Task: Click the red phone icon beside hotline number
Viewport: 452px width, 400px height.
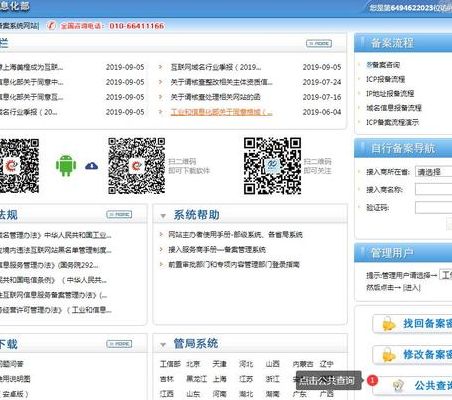Action: 51,26
